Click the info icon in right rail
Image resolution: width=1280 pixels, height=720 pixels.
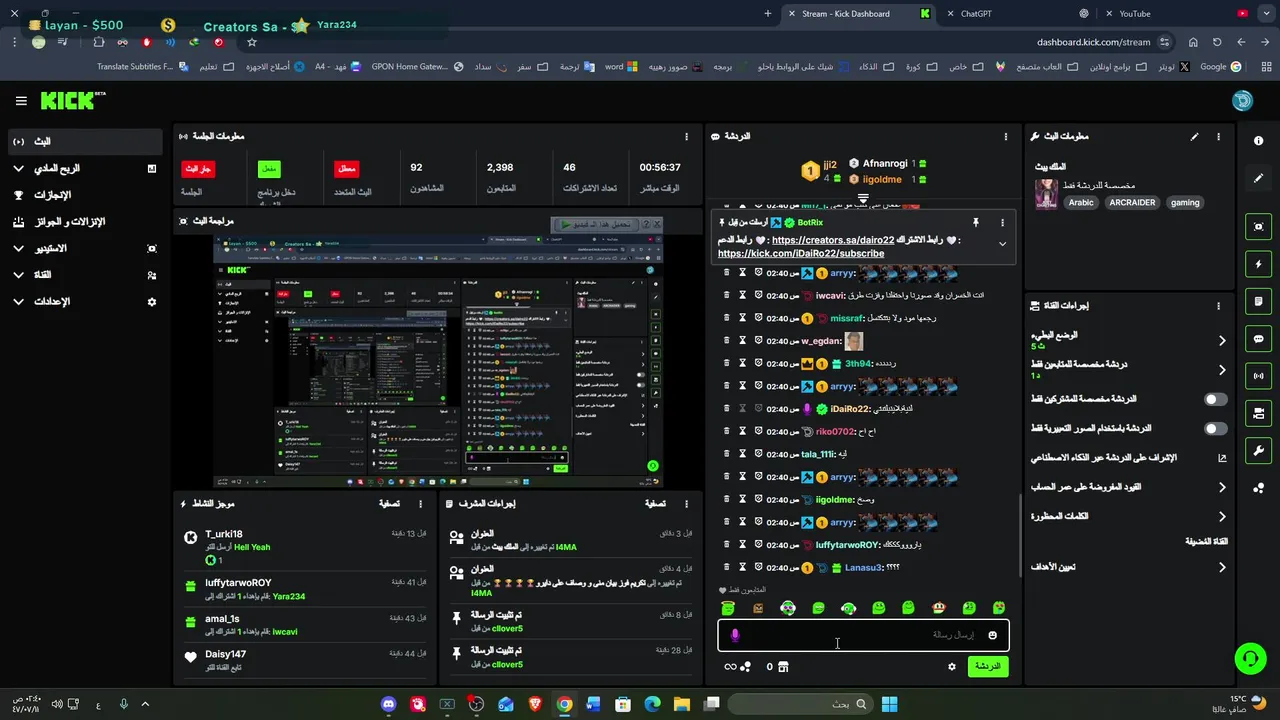pyautogui.click(x=1258, y=141)
